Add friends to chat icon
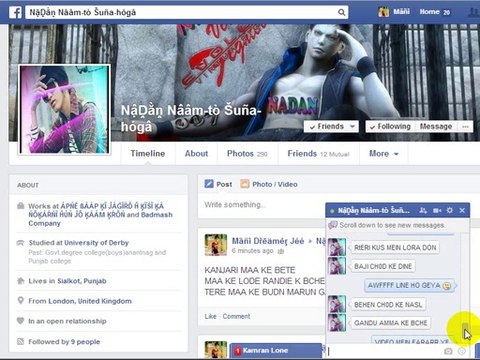480x360 pixels. click(423, 210)
